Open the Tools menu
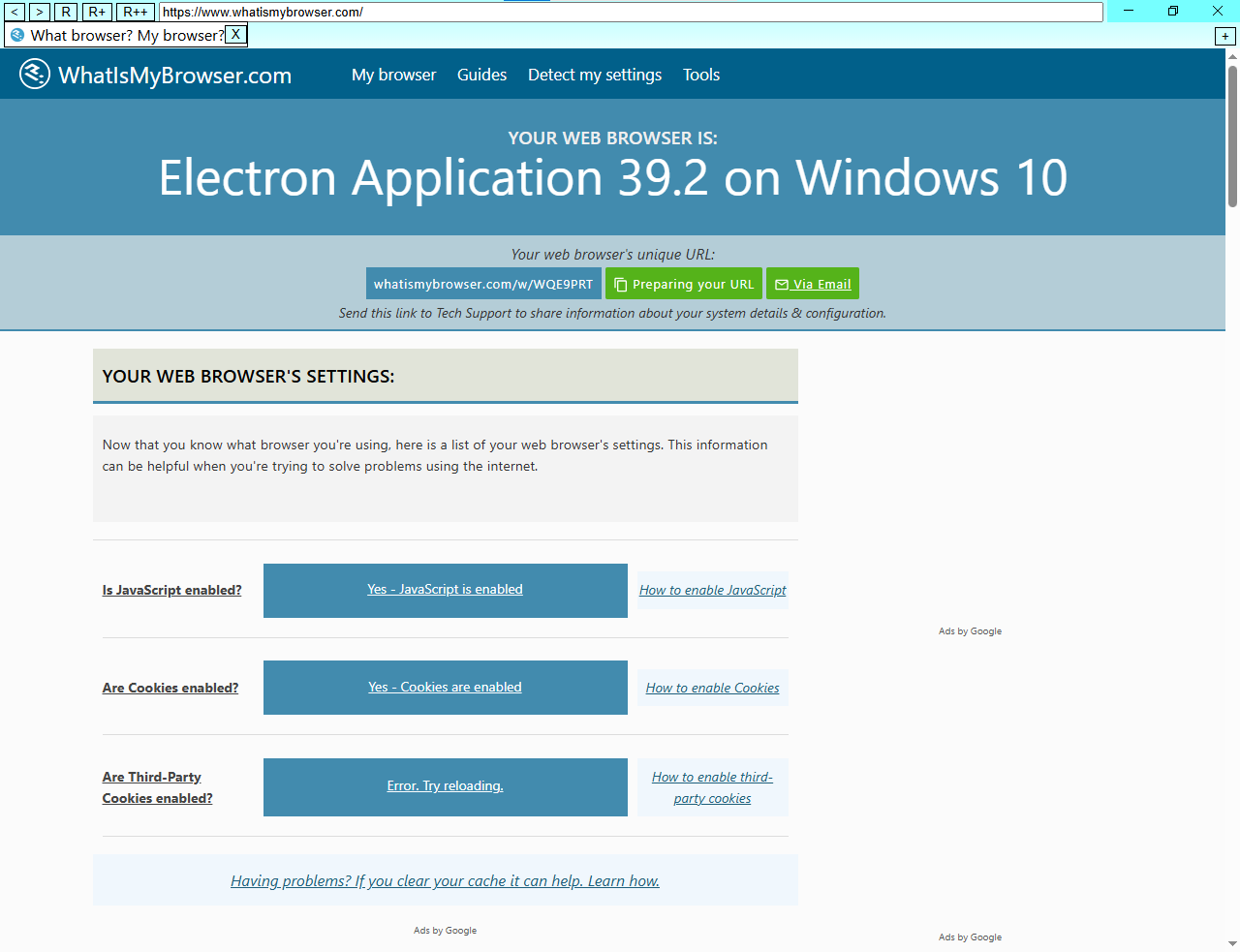1240x952 pixels. [701, 75]
